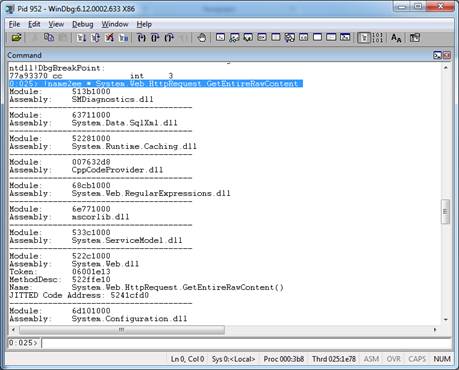459x370 pixels.
Task: Click the Step Over icon
Action: [x=155, y=38]
